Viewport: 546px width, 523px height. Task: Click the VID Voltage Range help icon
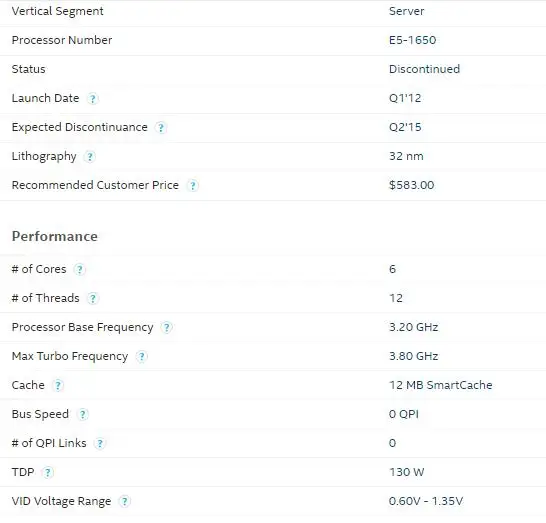click(124, 501)
